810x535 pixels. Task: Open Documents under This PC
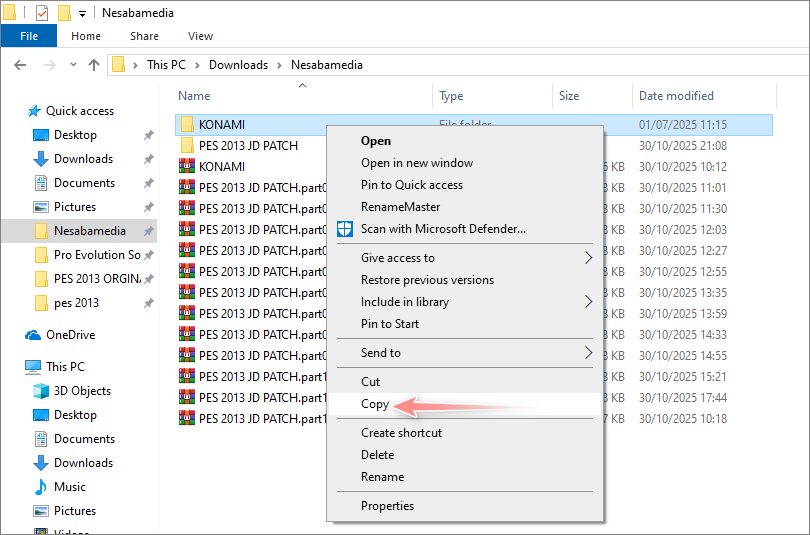pos(84,439)
